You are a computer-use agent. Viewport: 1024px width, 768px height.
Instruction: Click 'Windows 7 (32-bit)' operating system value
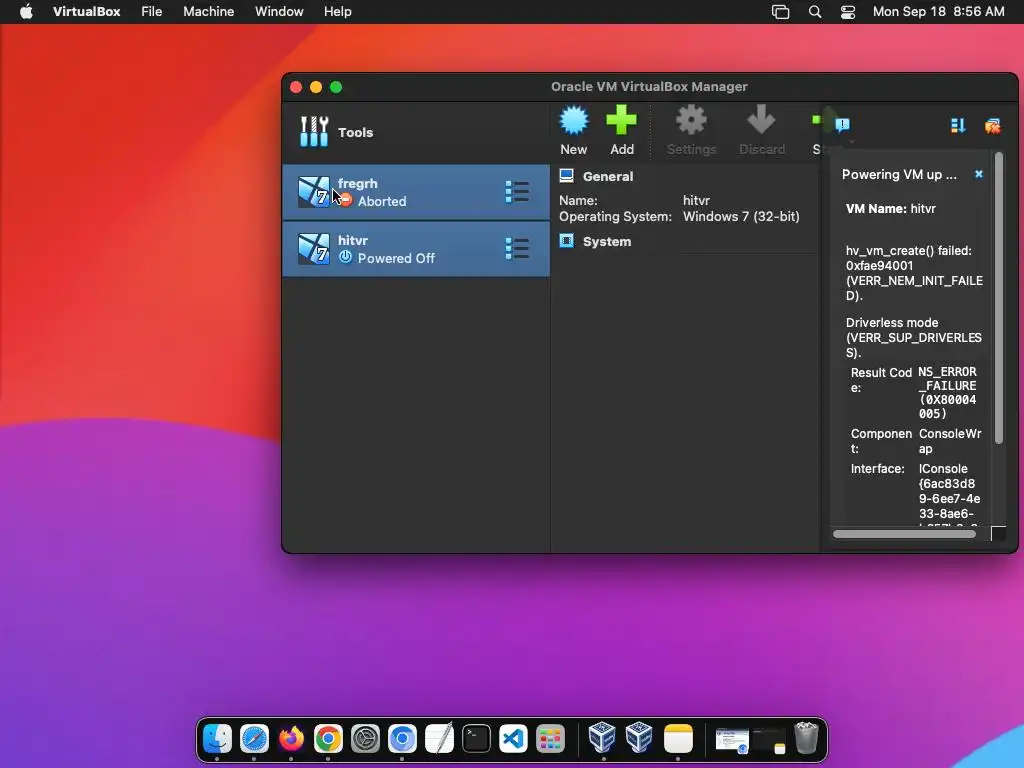741,216
